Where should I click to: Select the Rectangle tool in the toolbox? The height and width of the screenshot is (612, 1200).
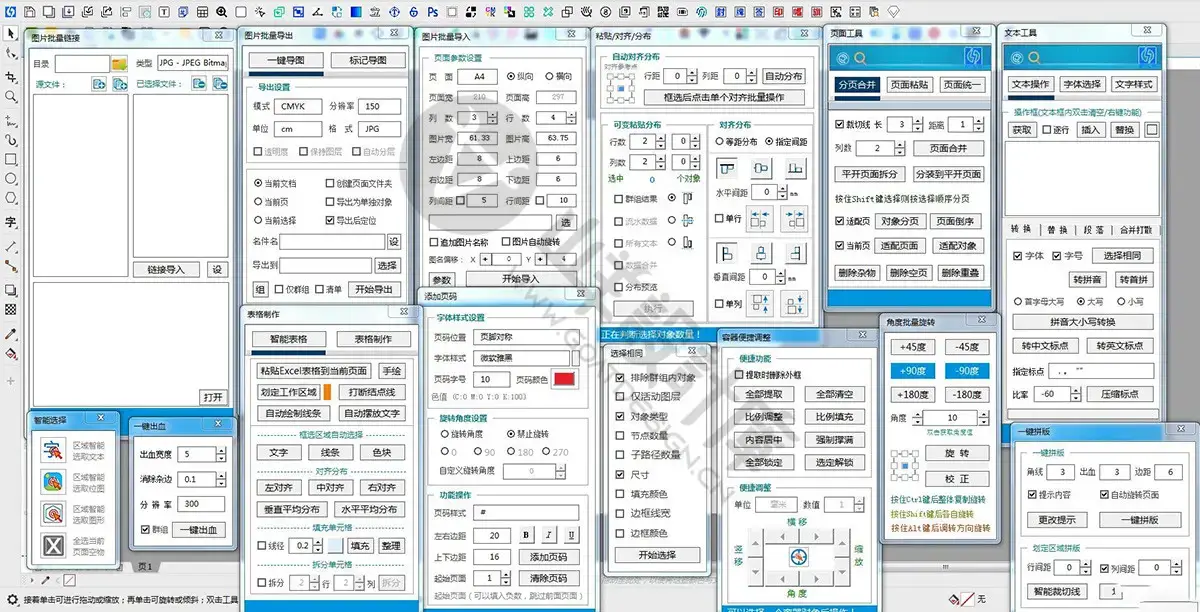11,159
